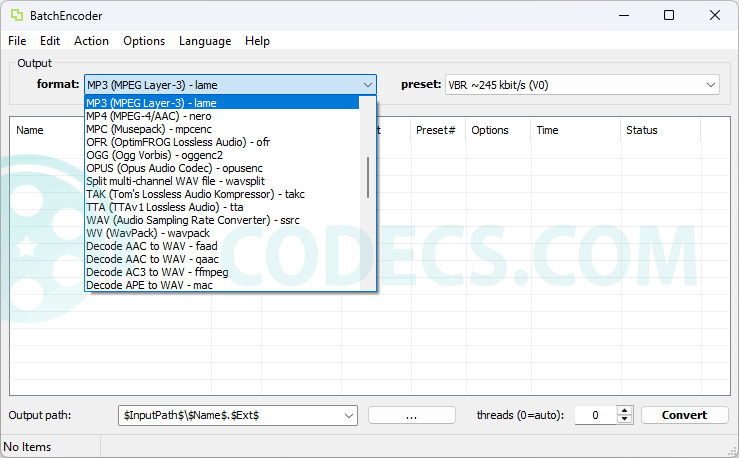Select MP4 (MPEG-4/AAC) - nero option
The height and width of the screenshot is (458, 739).
pyautogui.click(x=222, y=116)
